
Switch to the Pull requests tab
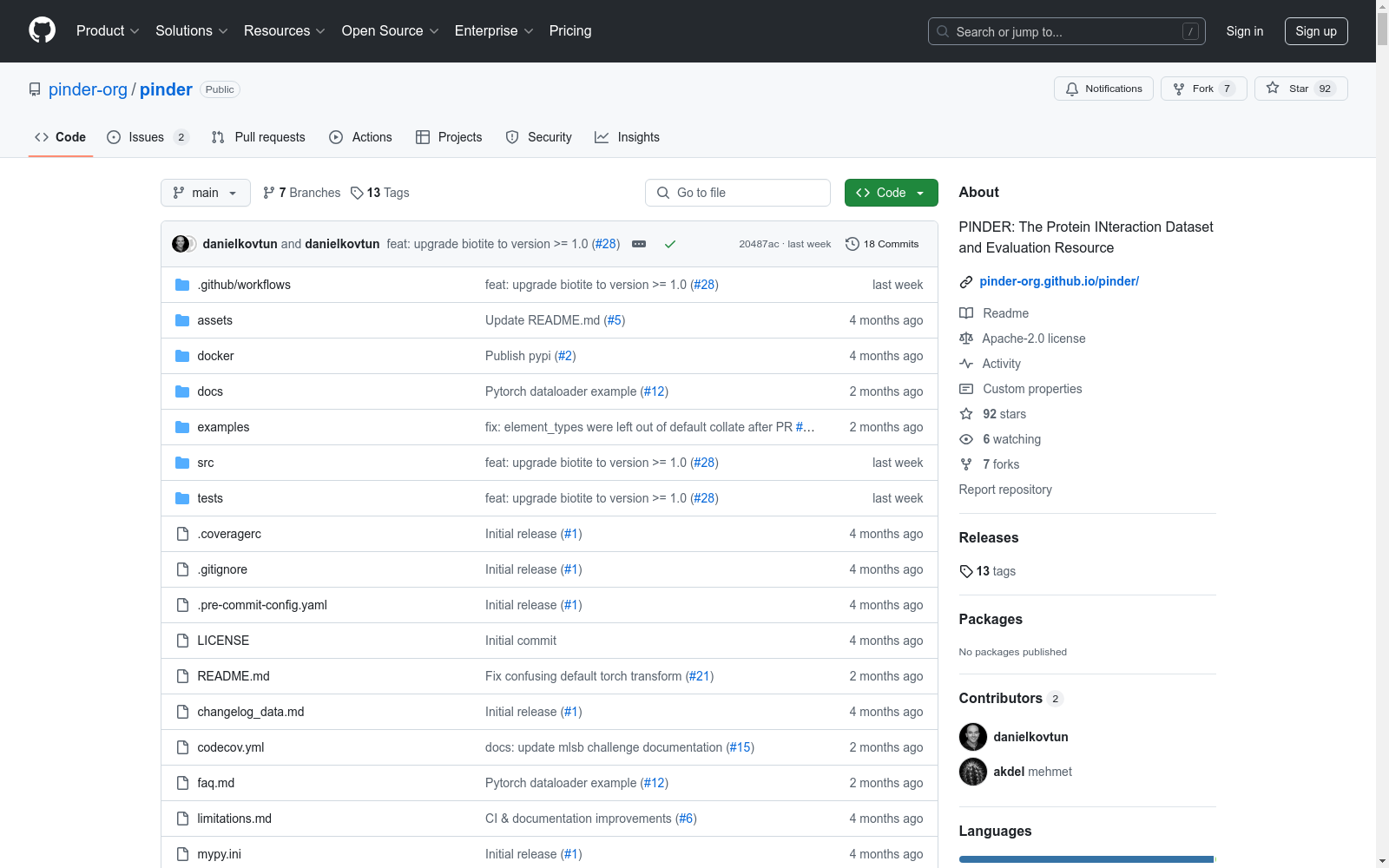tap(259, 137)
